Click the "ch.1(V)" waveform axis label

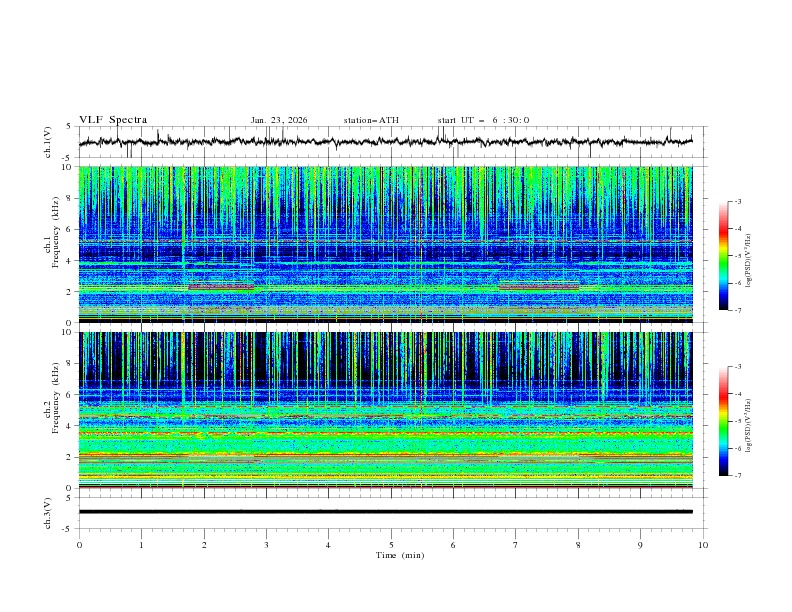pos(48,142)
